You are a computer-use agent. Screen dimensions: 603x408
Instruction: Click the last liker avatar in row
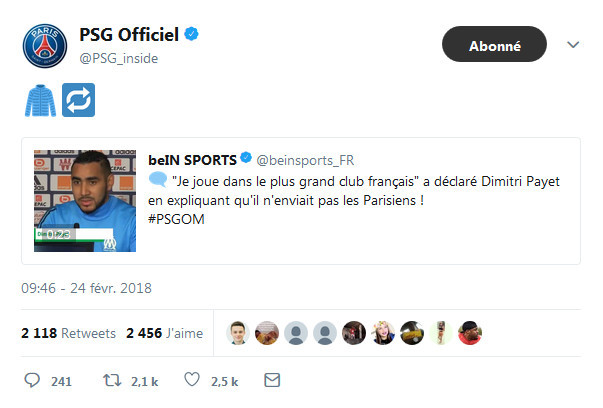click(x=469, y=333)
